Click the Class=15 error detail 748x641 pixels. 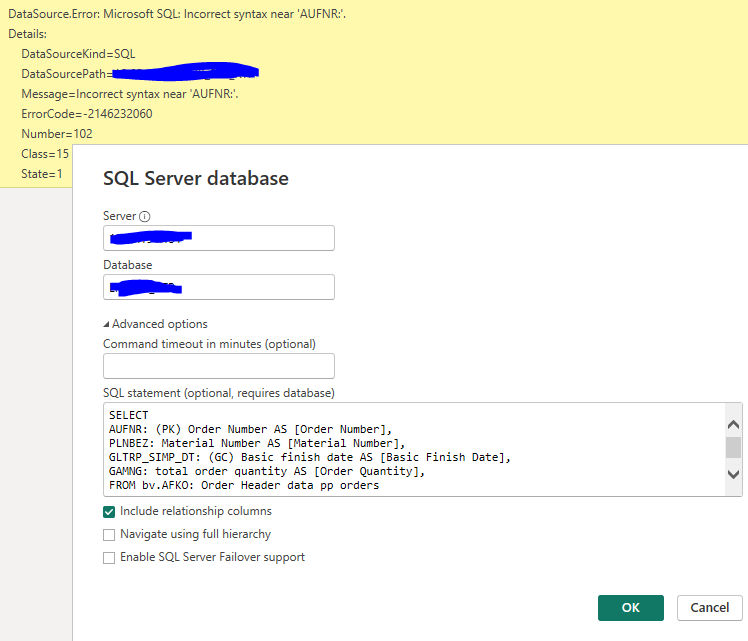(45, 154)
